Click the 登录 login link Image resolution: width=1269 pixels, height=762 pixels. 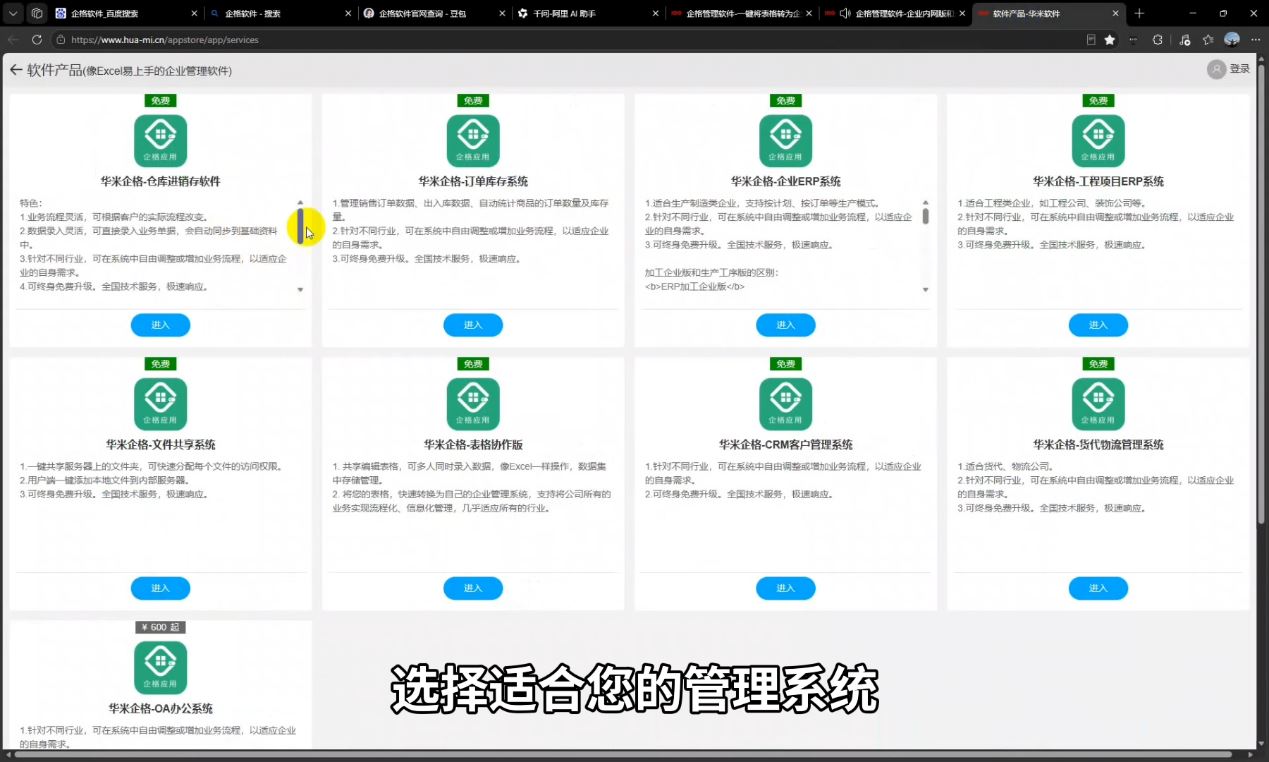(x=1240, y=69)
